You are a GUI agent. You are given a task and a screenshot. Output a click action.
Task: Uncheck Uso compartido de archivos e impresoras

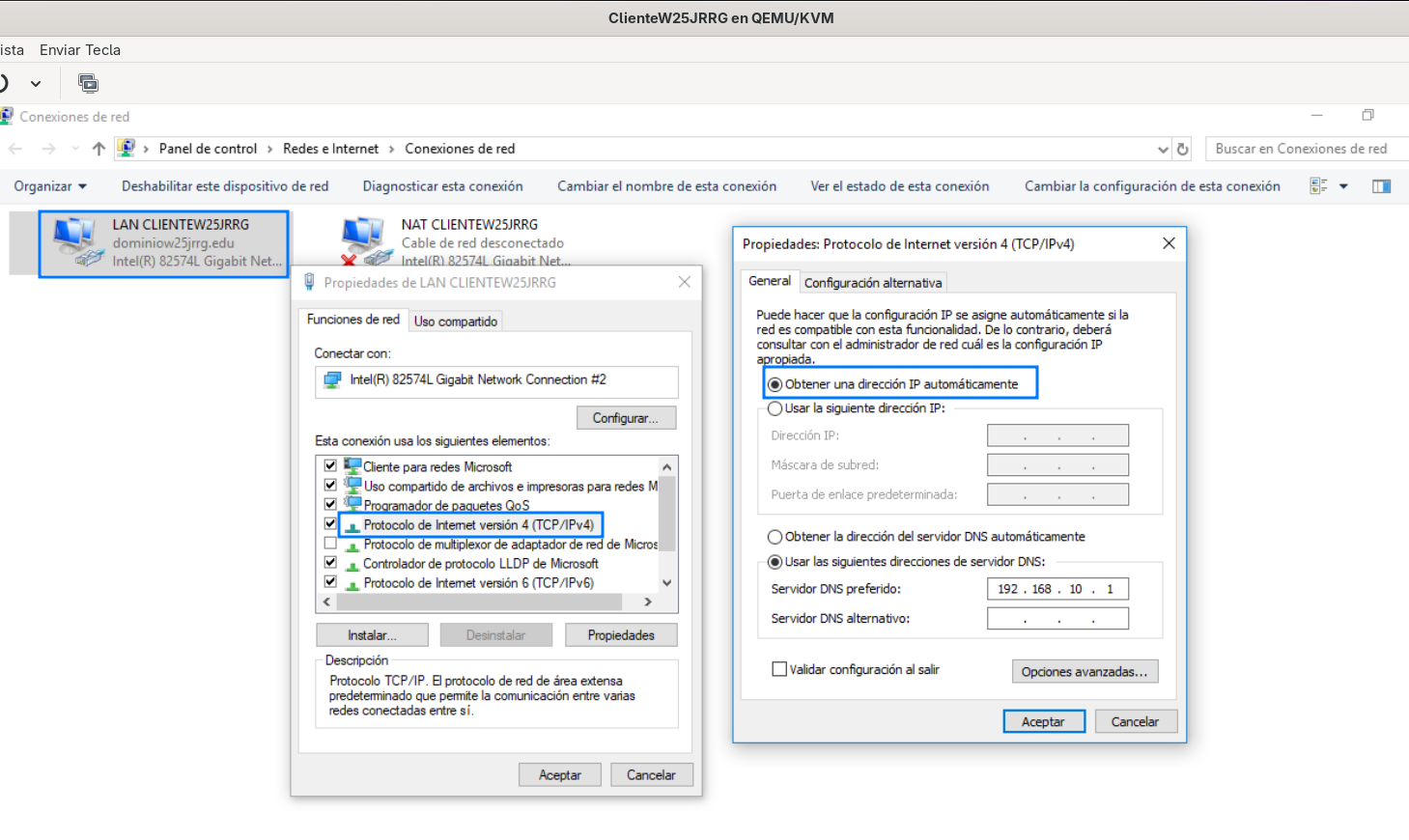click(x=330, y=485)
